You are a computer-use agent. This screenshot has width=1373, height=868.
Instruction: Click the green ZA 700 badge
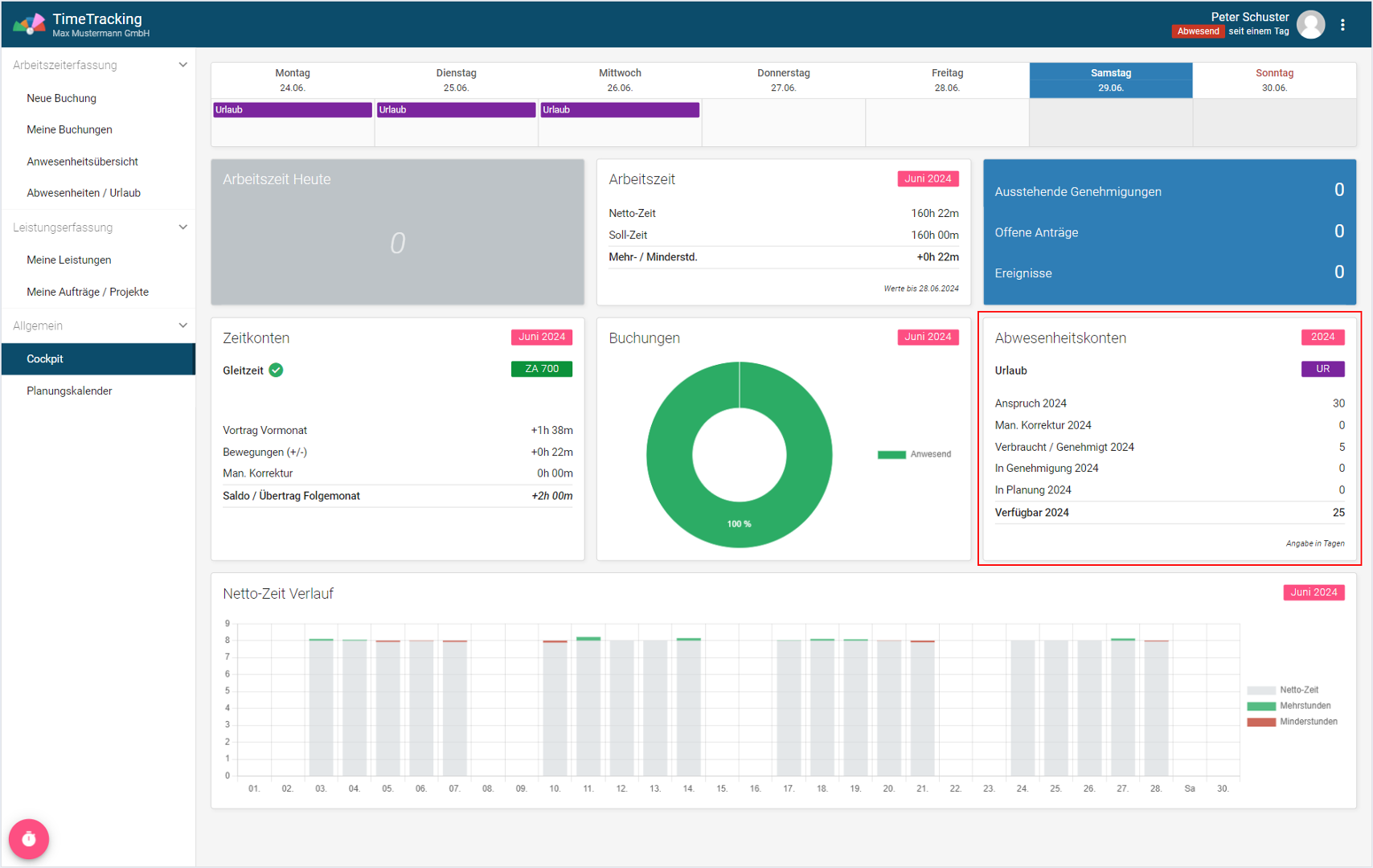tap(541, 369)
